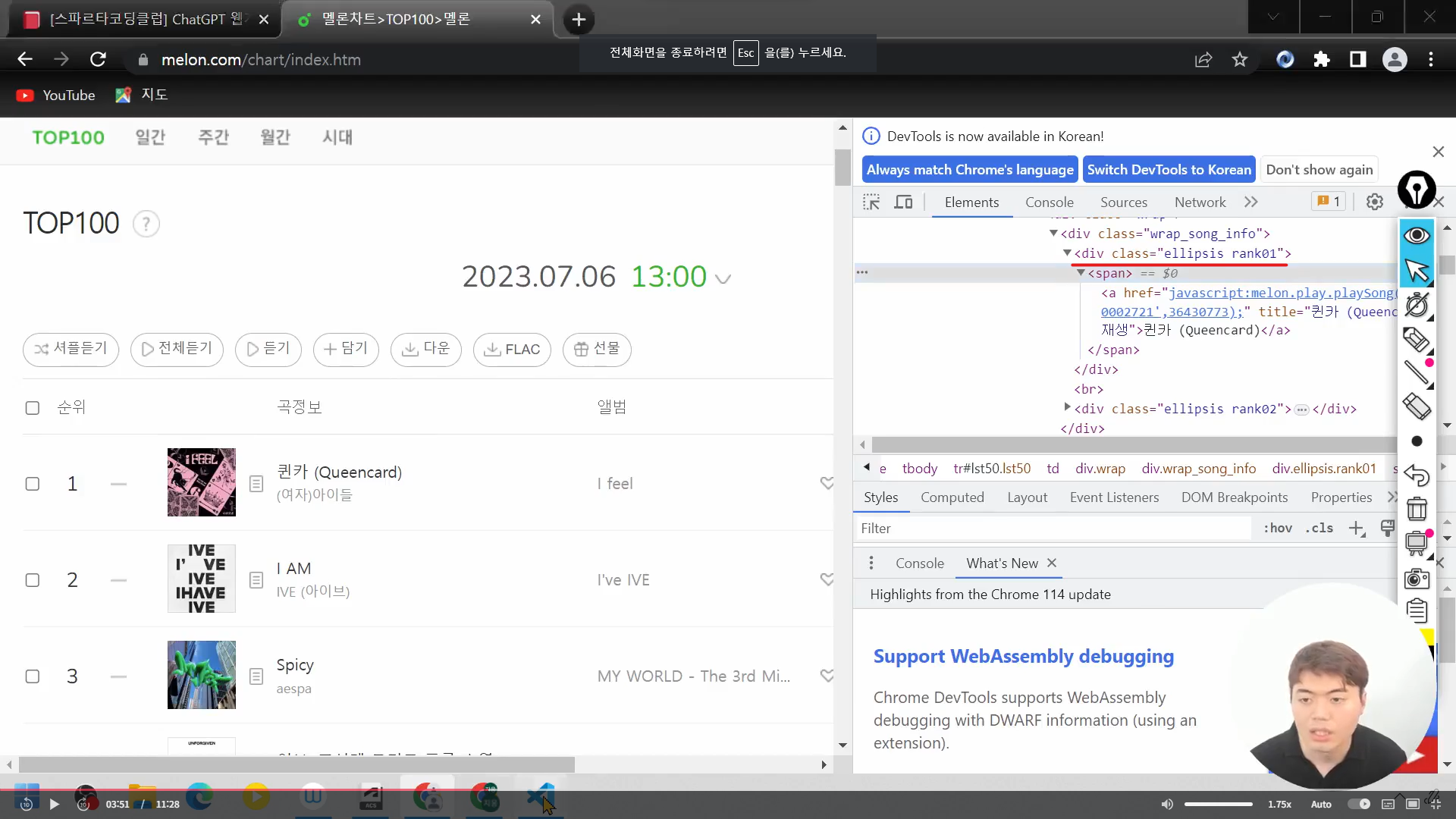The image size is (1456, 819).
Task: Open the Event Listeners tab
Action: 1115,497
